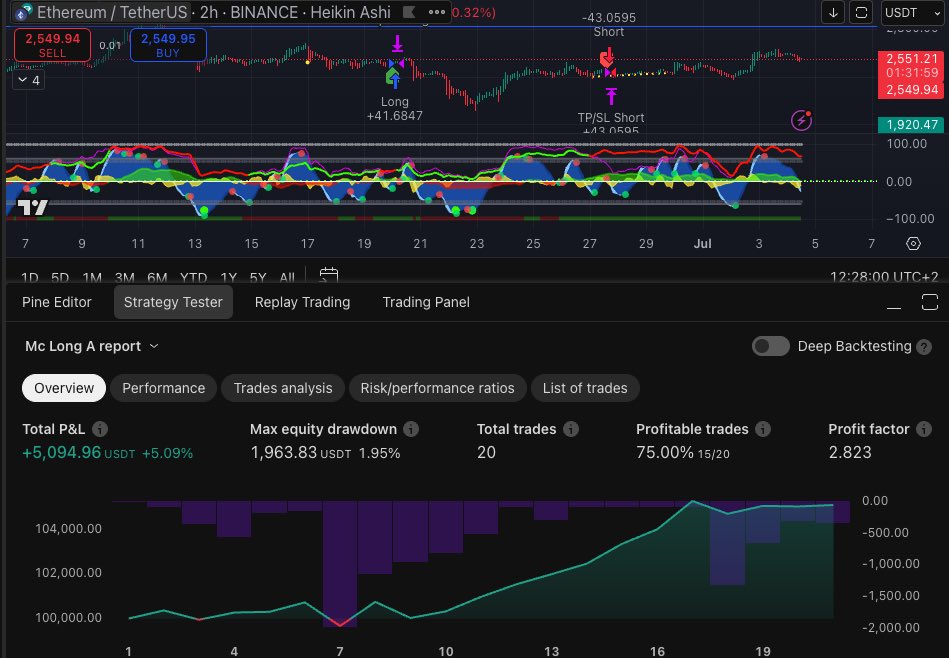Click the red Short entry arrow marker
Screen dimensions: 949x658
606,58
